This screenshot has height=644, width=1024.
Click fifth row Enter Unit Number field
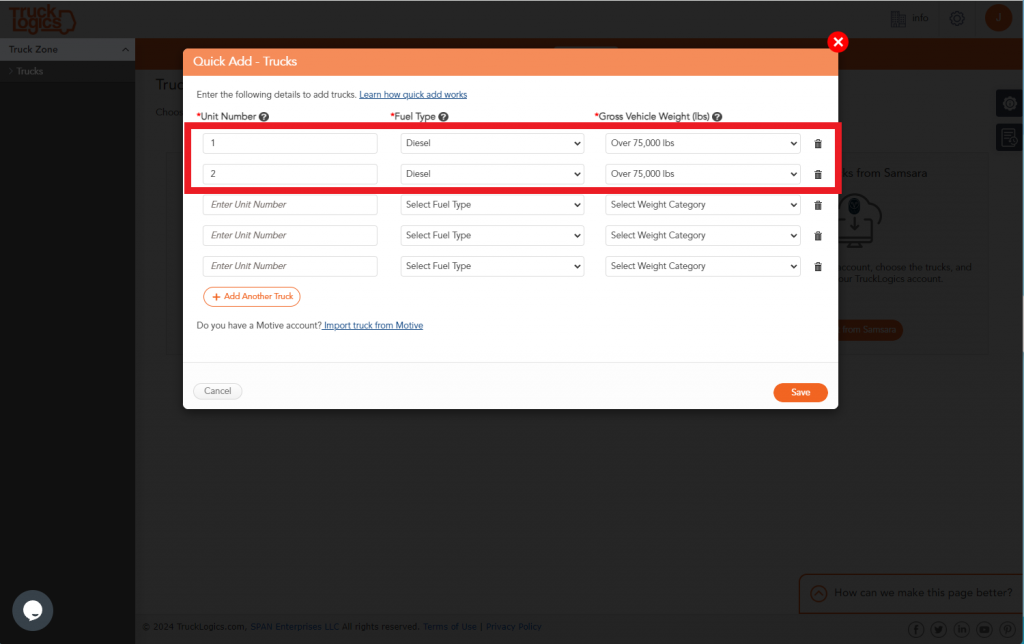290,266
